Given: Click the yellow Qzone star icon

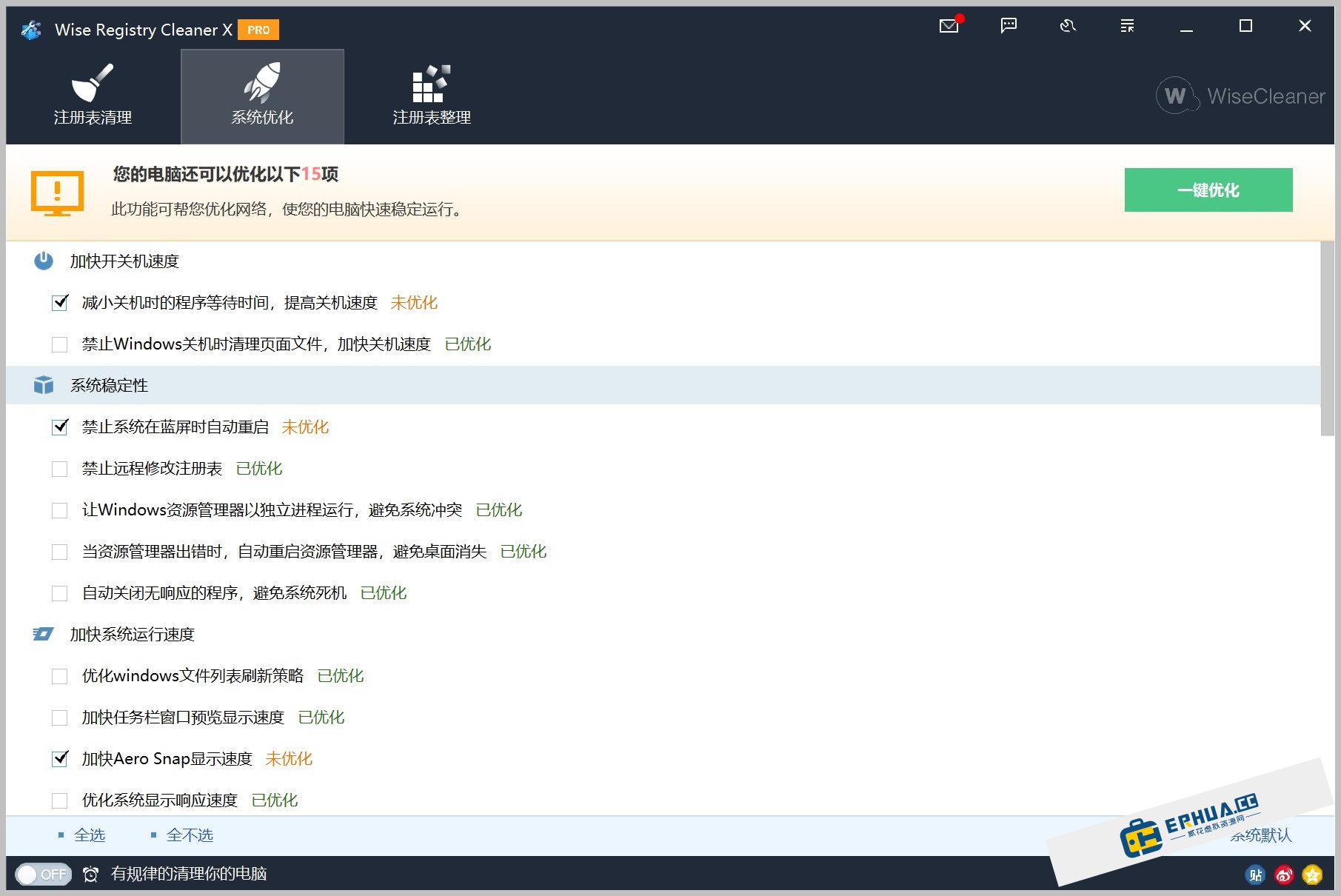Looking at the screenshot, I should click(1311, 875).
